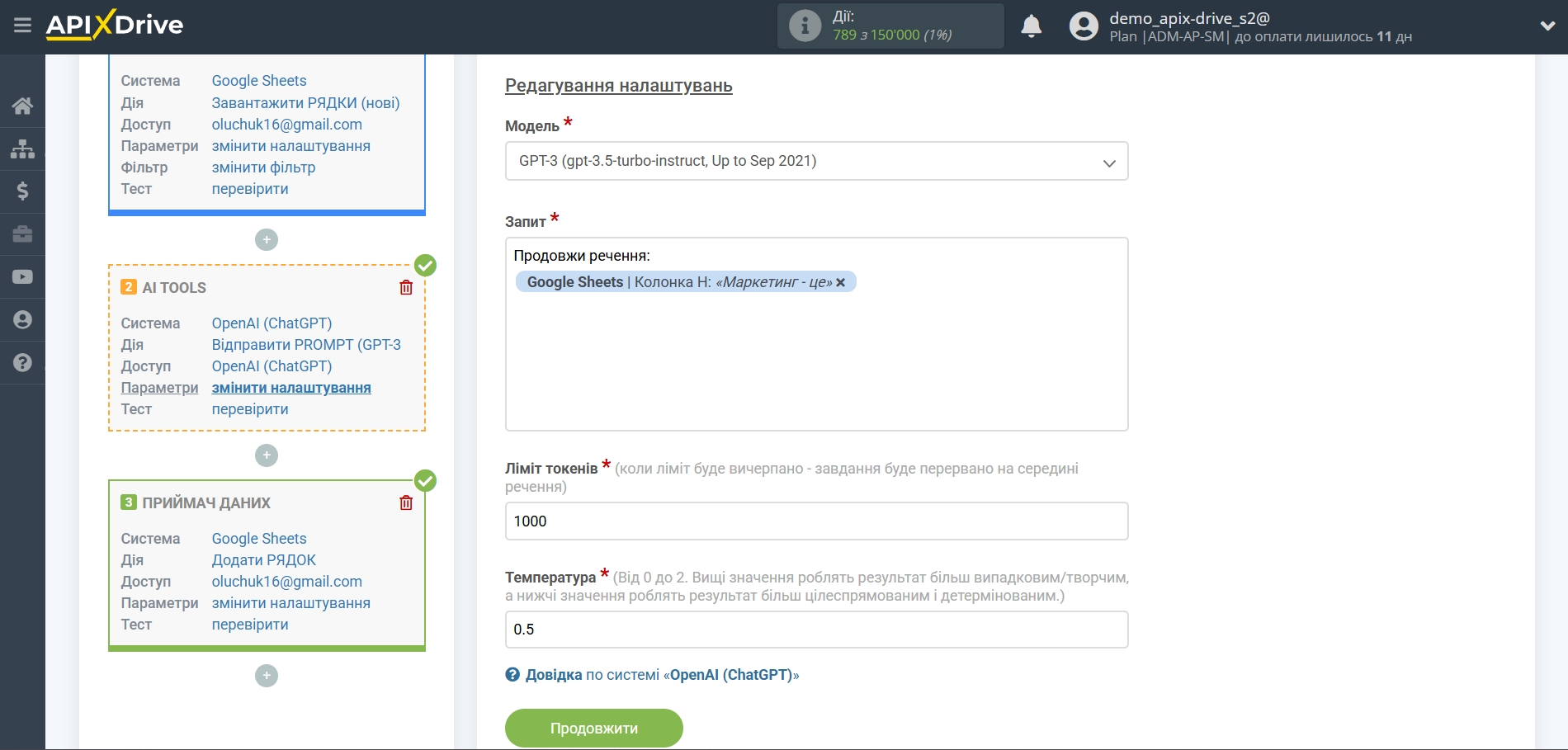The height and width of the screenshot is (750, 1568).
Task: Open the Модель dropdown
Action: [x=816, y=161]
